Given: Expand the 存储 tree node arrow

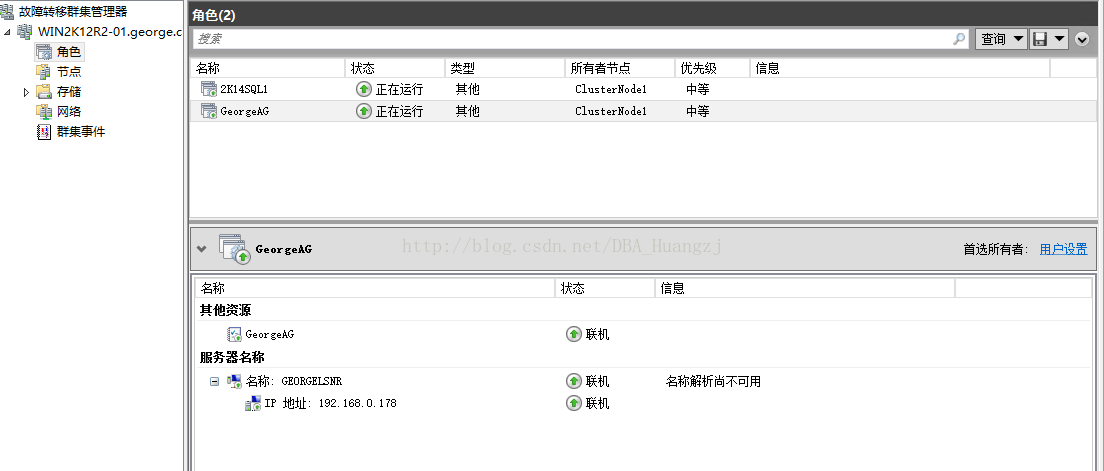Looking at the screenshot, I should click(x=26, y=92).
